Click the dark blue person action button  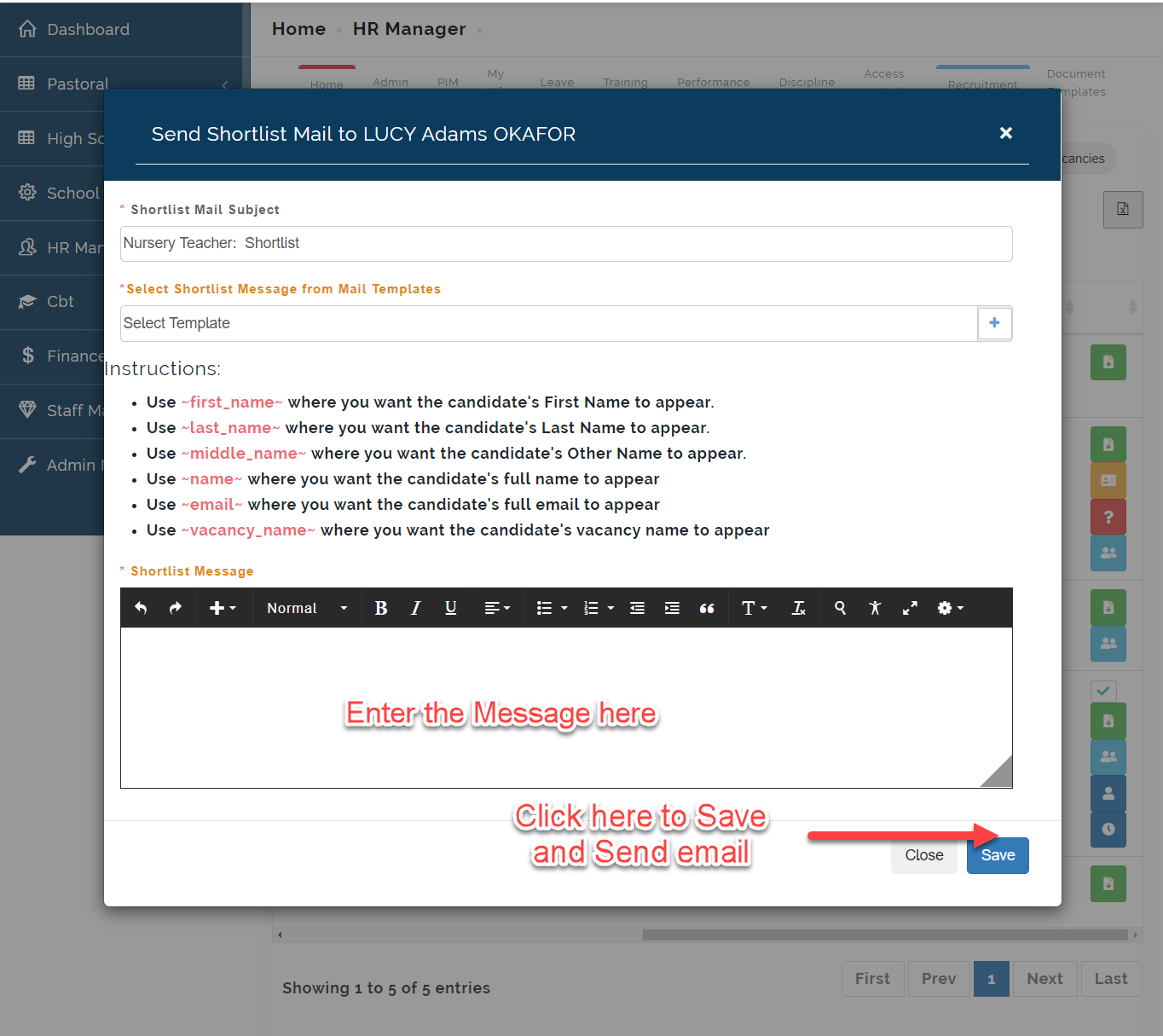[x=1108, y=793]
